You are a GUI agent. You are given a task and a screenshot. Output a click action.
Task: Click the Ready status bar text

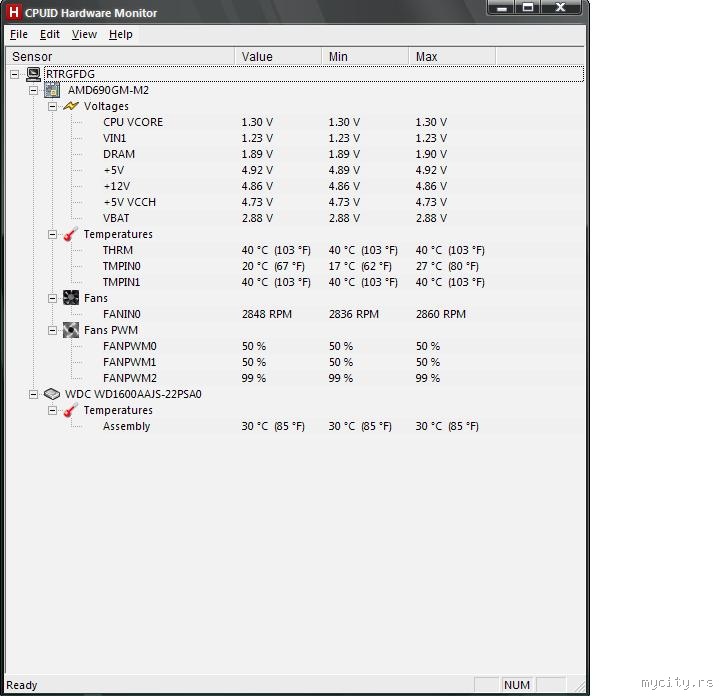point(22,685)
